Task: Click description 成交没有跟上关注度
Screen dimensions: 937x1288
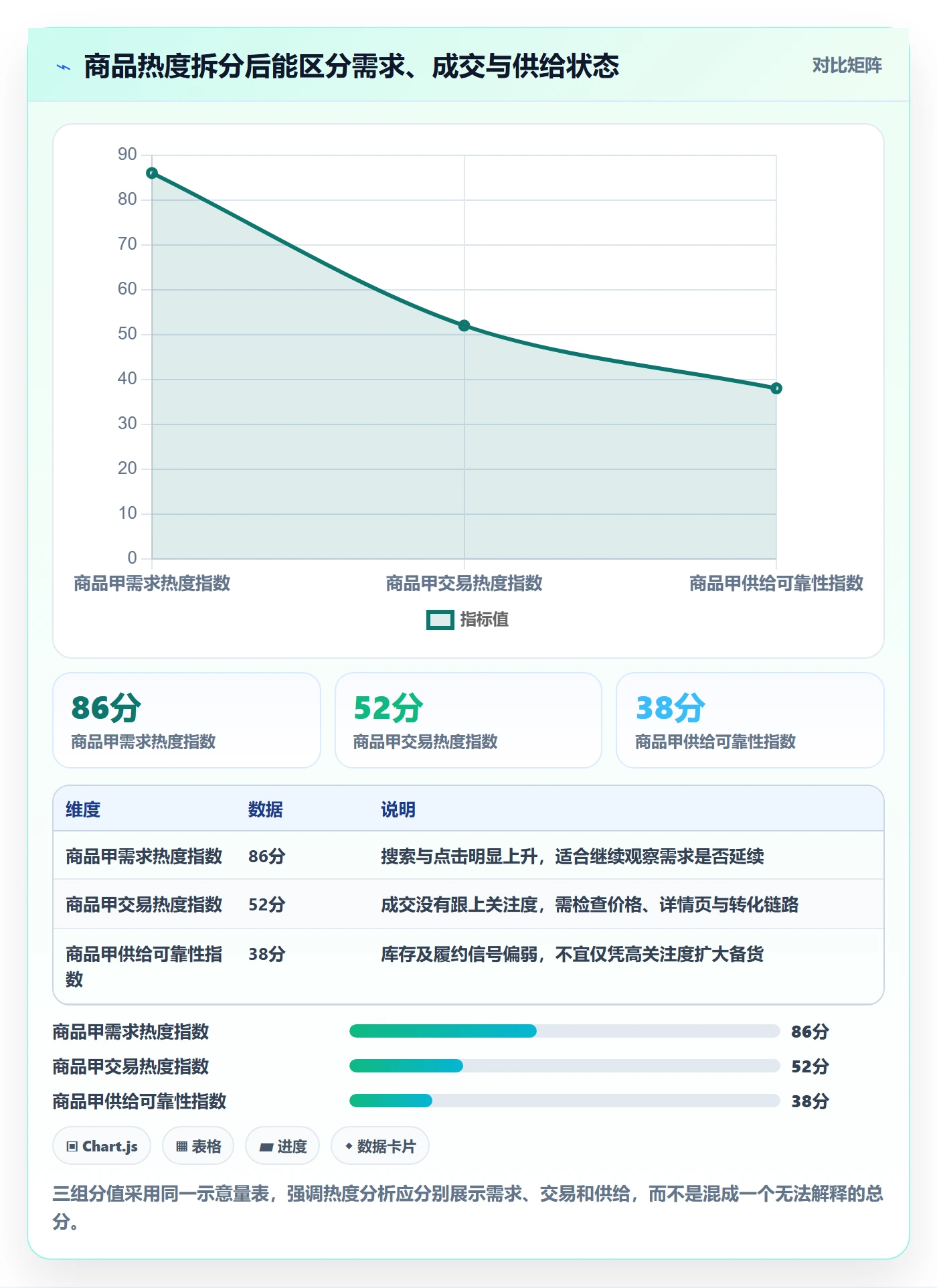Action: click(590, 905)
